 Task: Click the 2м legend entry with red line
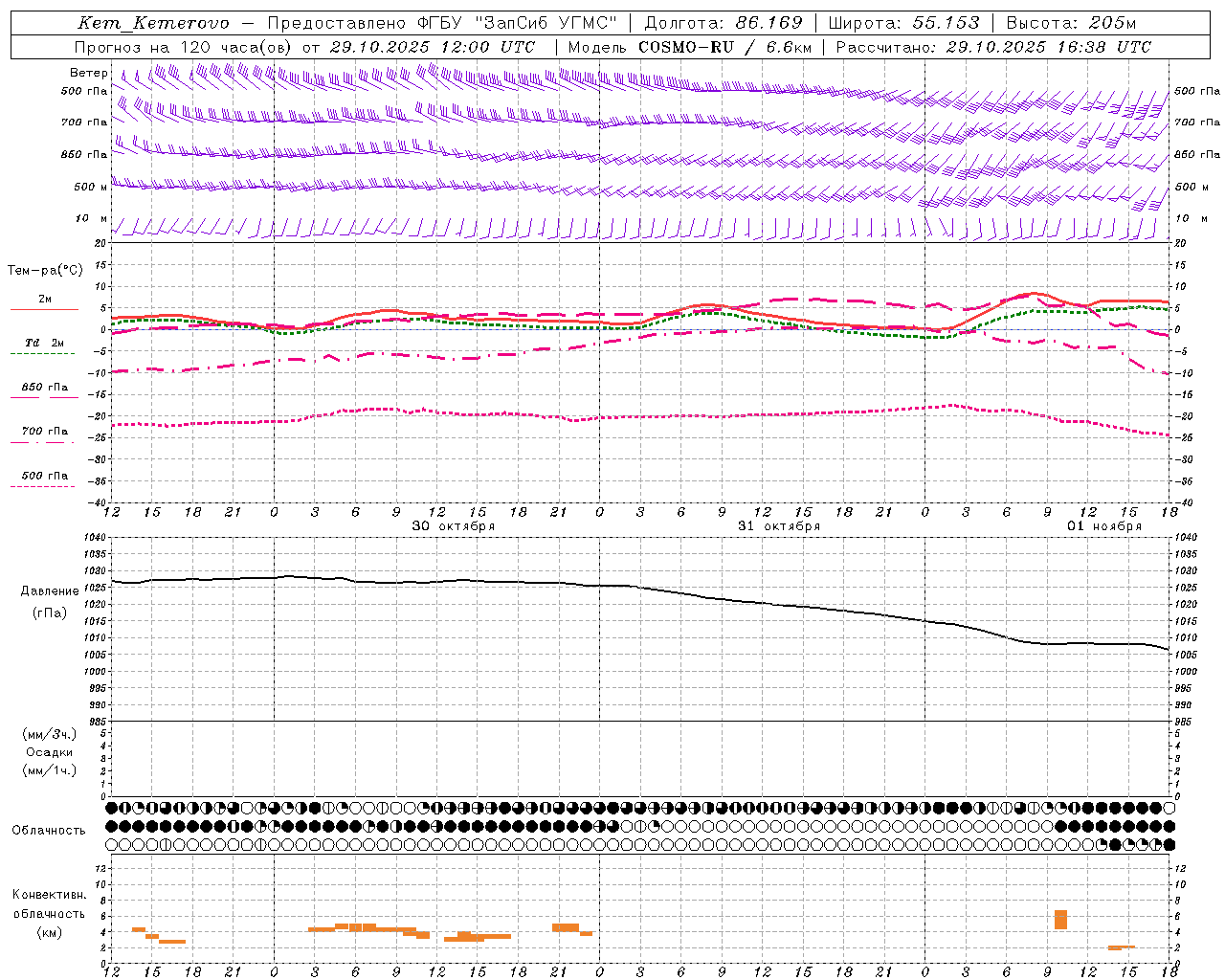click(x=44, y=301)
